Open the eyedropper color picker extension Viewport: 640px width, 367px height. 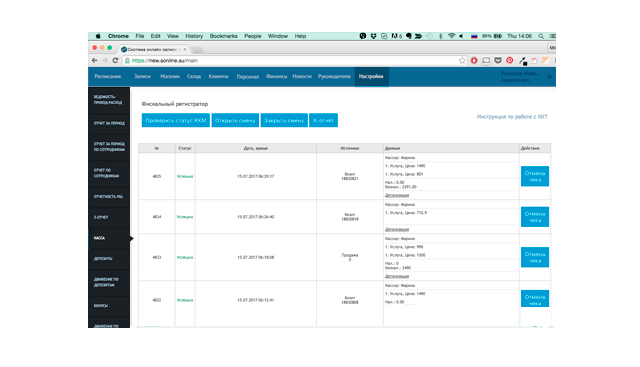522,61
